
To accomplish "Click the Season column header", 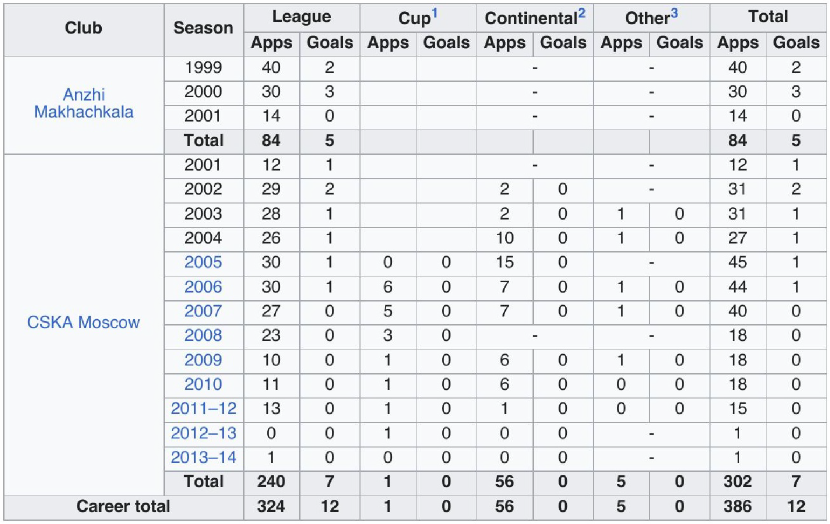I will (203, 28).
